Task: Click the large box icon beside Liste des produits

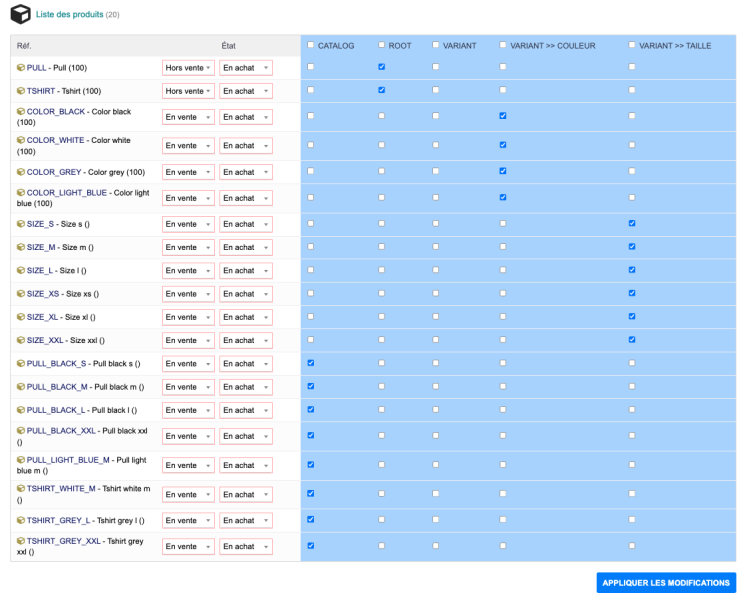Action: tap(20, 14)
